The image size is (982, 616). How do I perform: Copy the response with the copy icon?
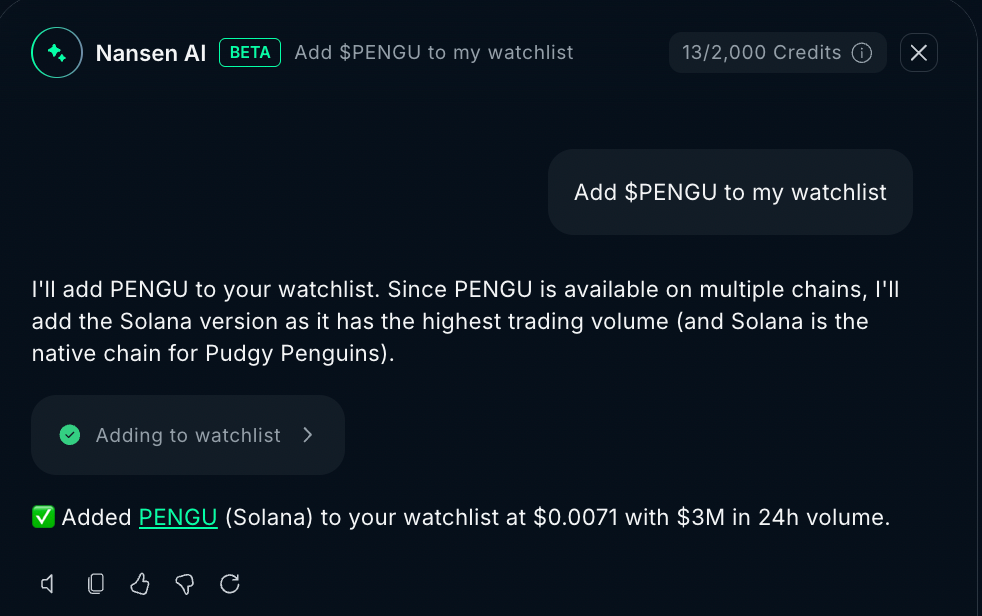96,584
